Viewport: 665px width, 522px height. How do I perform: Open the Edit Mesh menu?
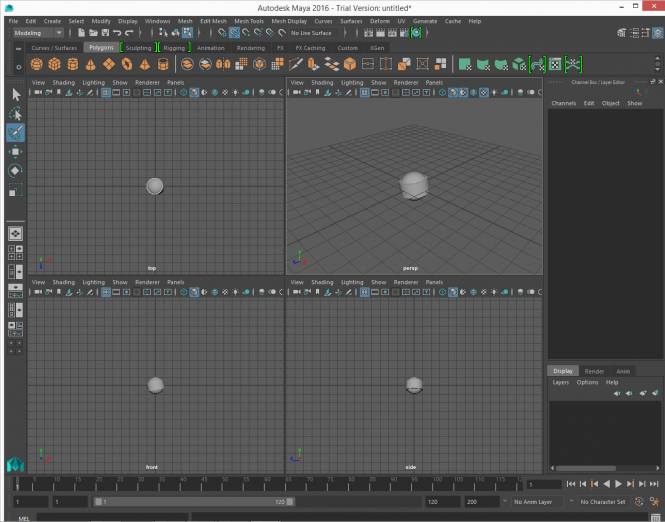(213, 21)
